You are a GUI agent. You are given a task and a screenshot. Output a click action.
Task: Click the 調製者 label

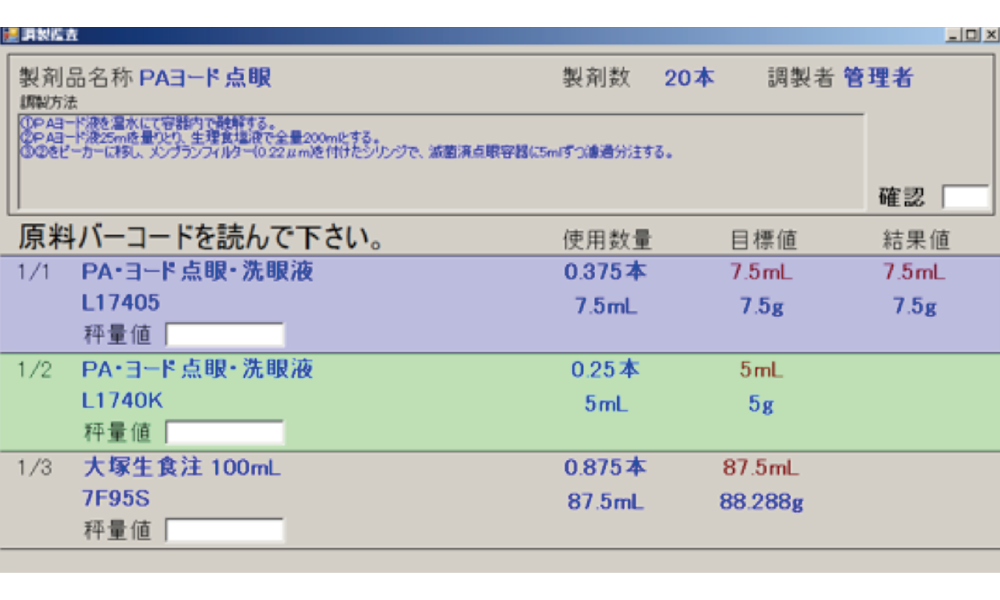point(801,78)
